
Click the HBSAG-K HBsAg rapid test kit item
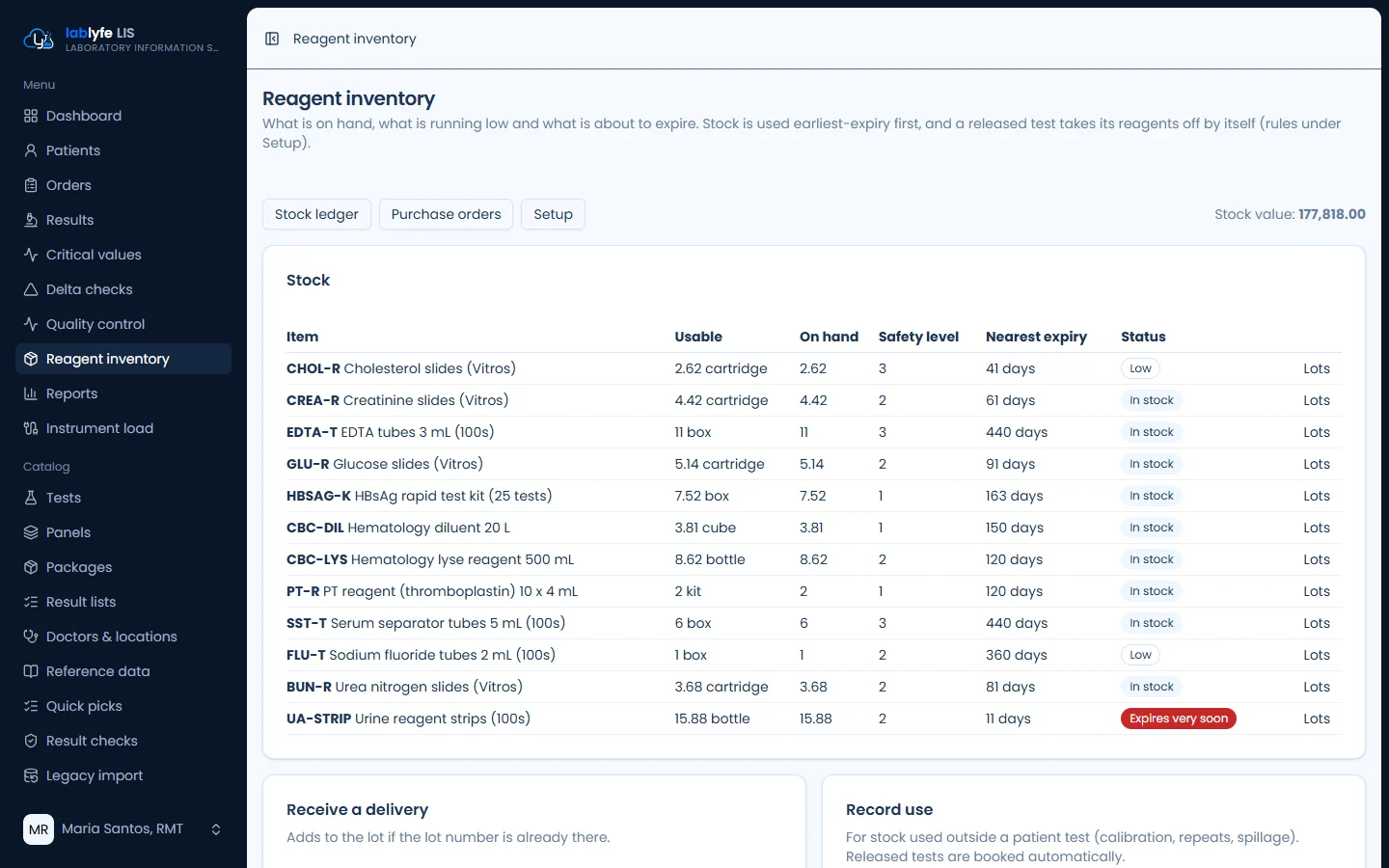(x=420, y=496)
